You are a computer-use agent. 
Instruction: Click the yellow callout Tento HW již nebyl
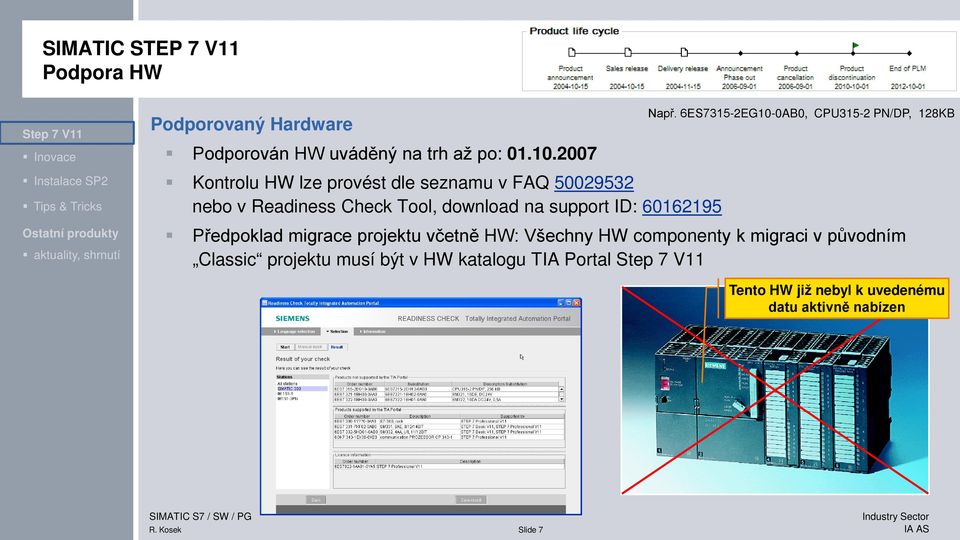(836, 299)
